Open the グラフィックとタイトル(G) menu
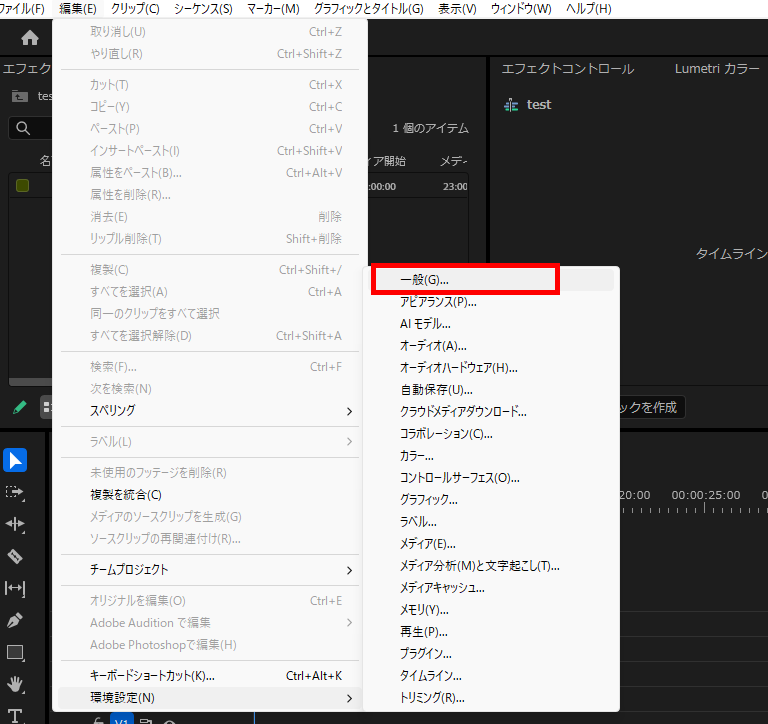The height and width of the screenshot is (724, 768). pyautogui.click(x=369, y=9)
